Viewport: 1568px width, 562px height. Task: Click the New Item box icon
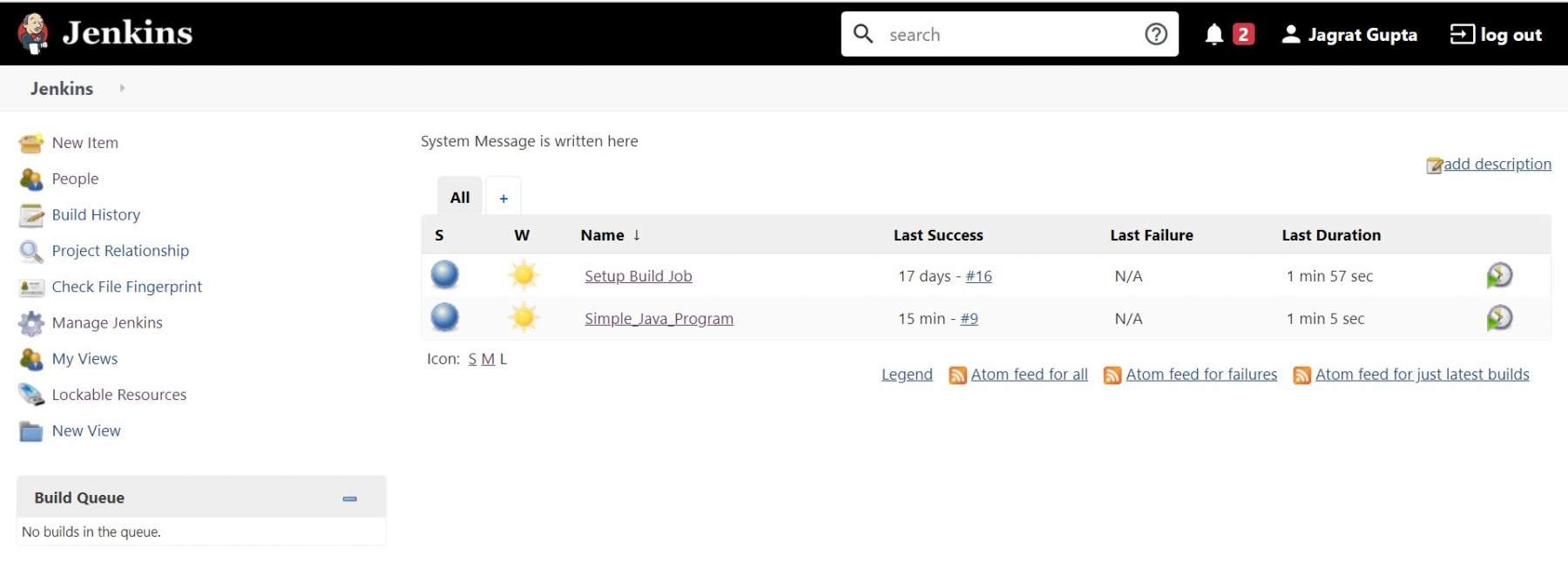[31, 143]
